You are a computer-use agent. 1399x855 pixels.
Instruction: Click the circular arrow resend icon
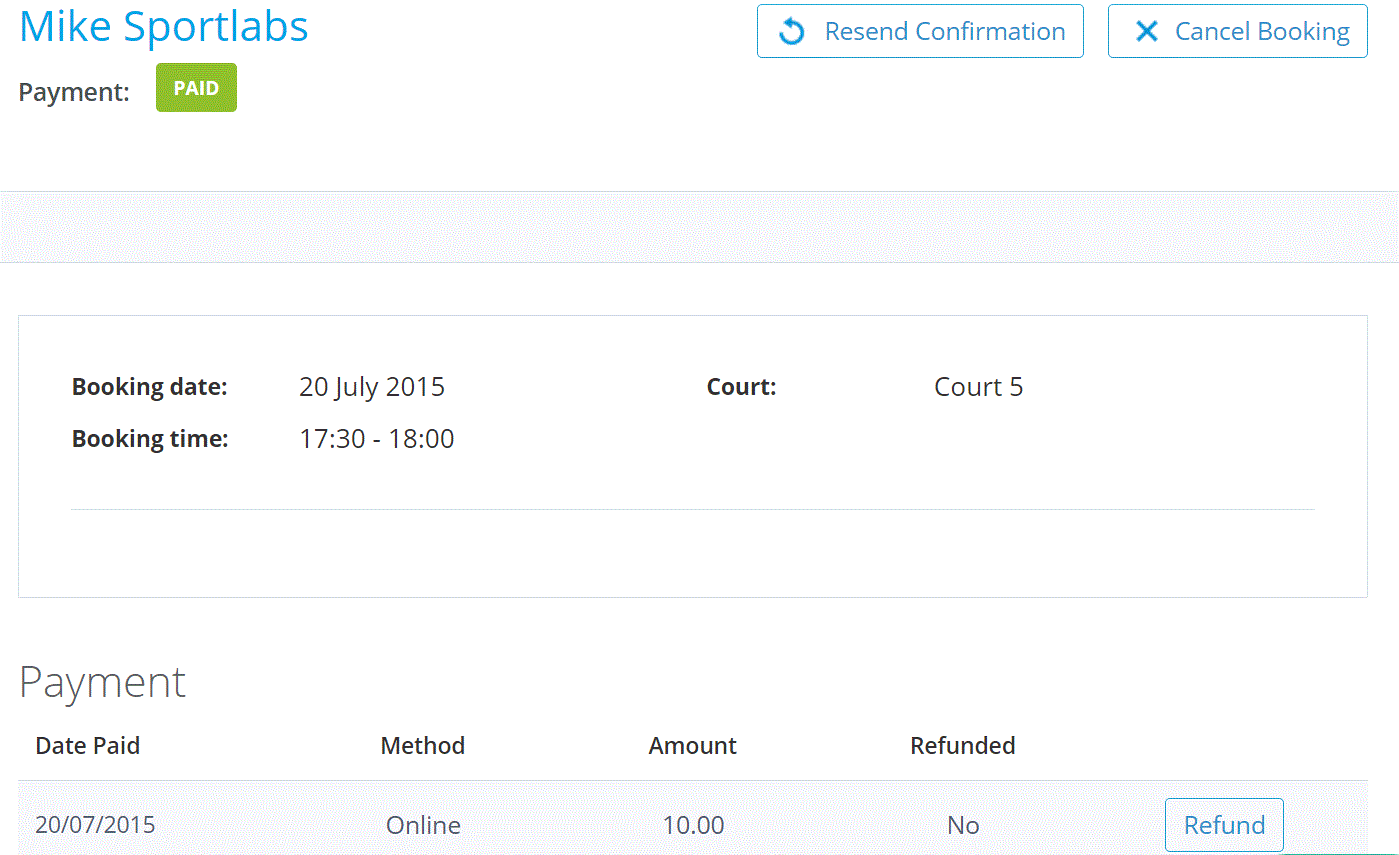792,32
